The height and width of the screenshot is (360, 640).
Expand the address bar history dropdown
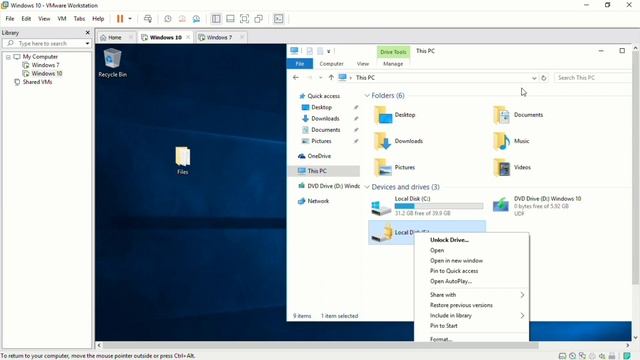pyautogui.click(x=534, y=78)
